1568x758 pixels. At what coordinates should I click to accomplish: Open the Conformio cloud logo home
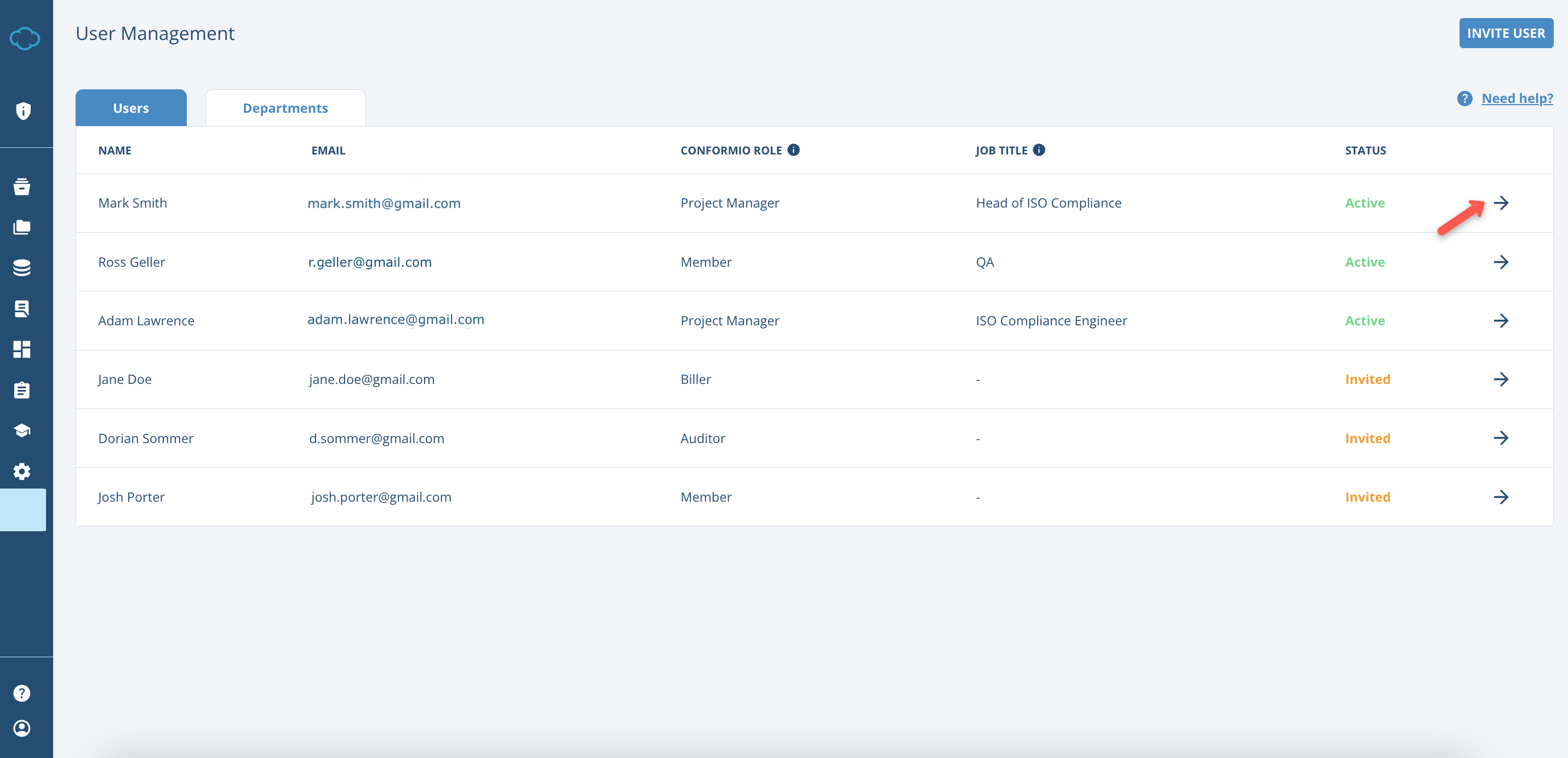[24, 38]
